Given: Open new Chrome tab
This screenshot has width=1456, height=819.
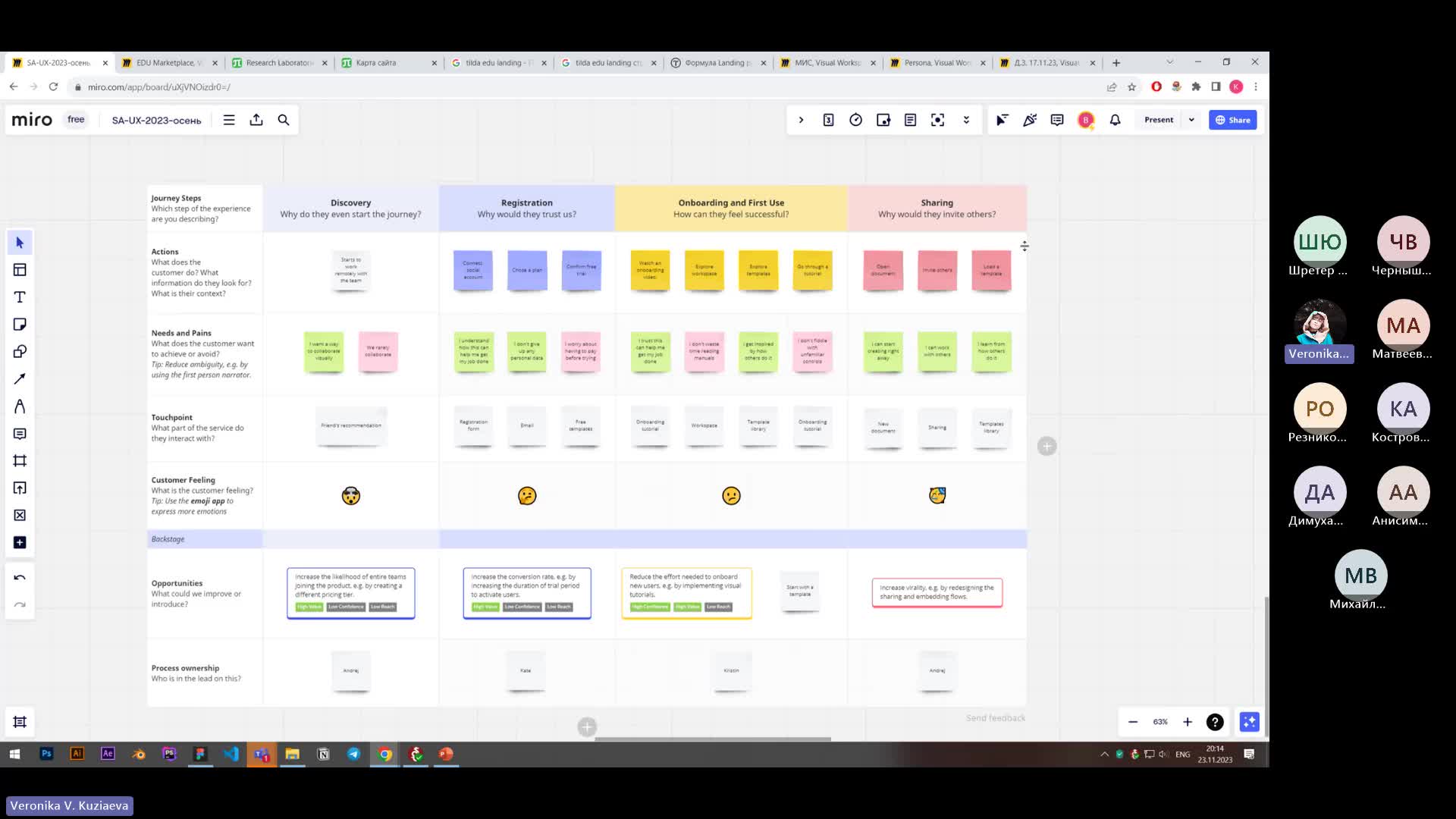Looking at the screenshot, I should [1116, 63].
